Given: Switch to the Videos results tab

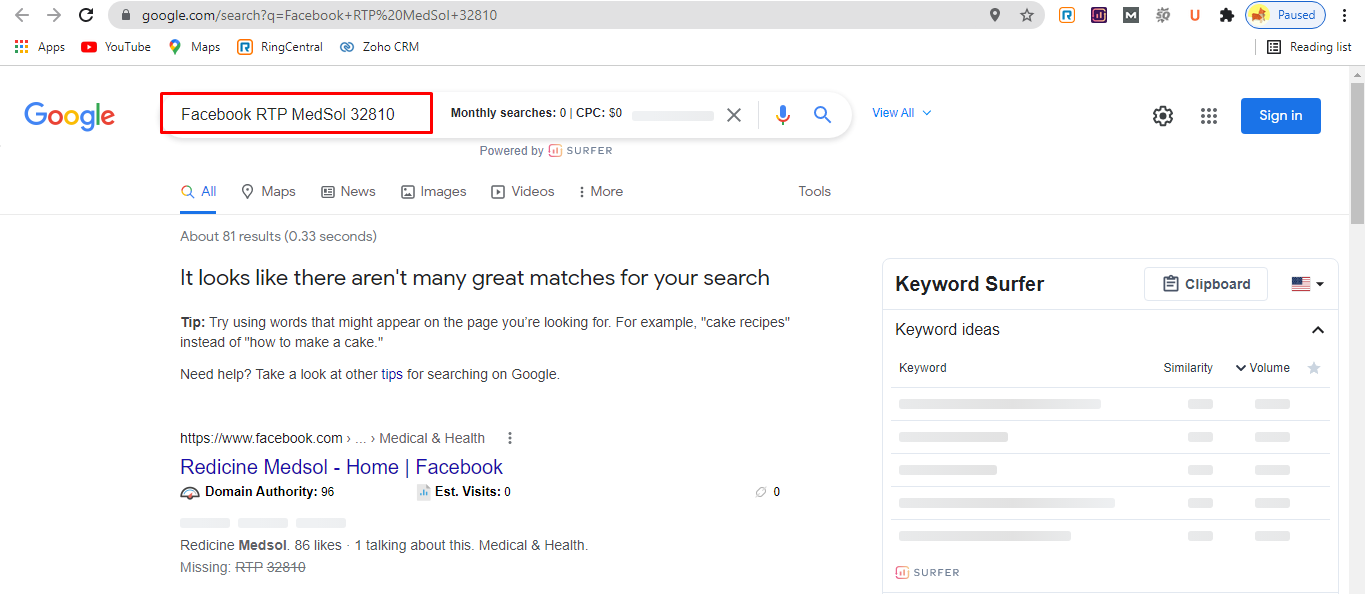Looking at the screenshot, I should point(523,192).
